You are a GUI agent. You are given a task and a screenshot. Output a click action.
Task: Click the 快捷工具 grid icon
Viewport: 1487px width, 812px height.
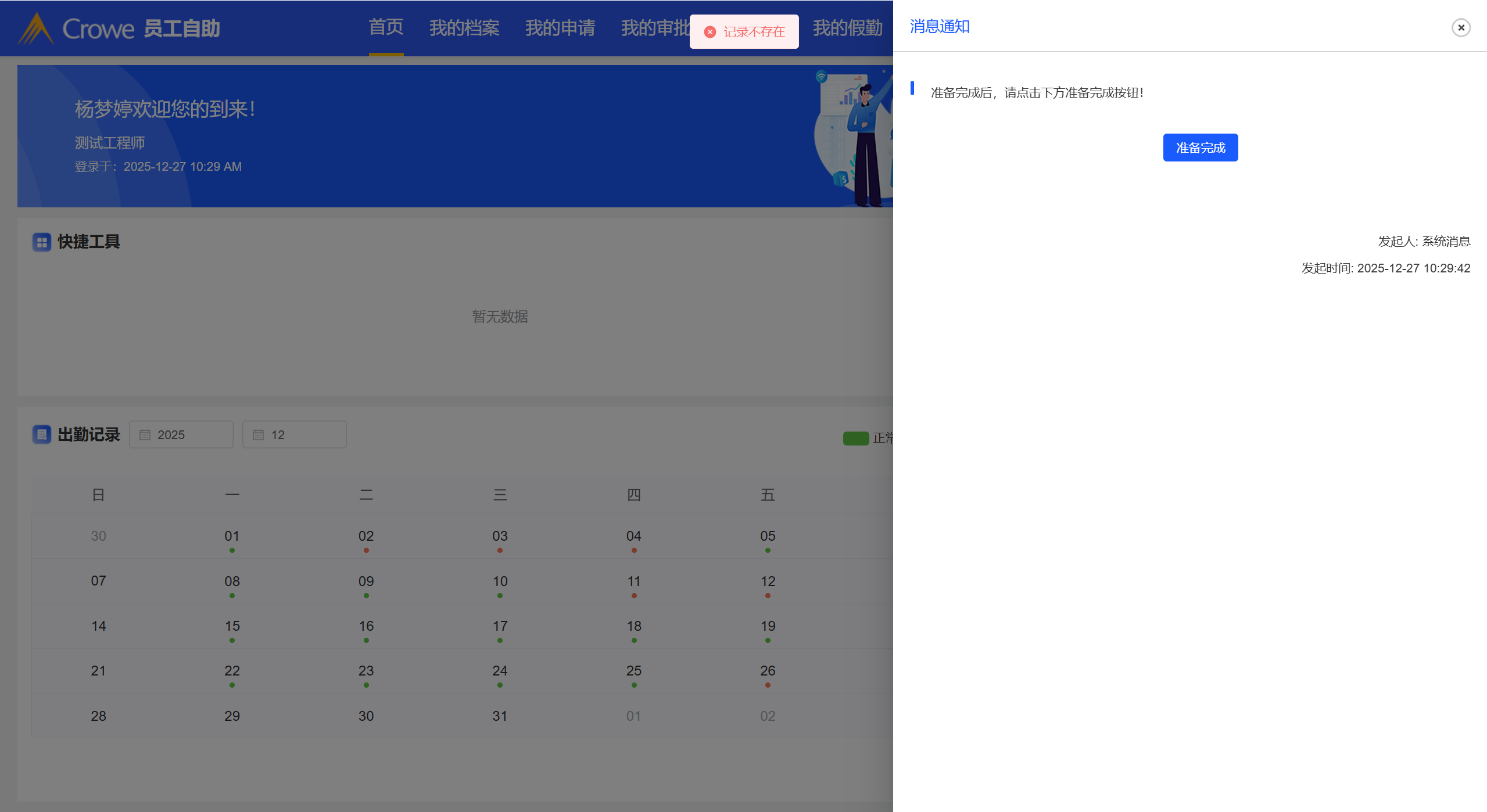click(x=42, y=242)
